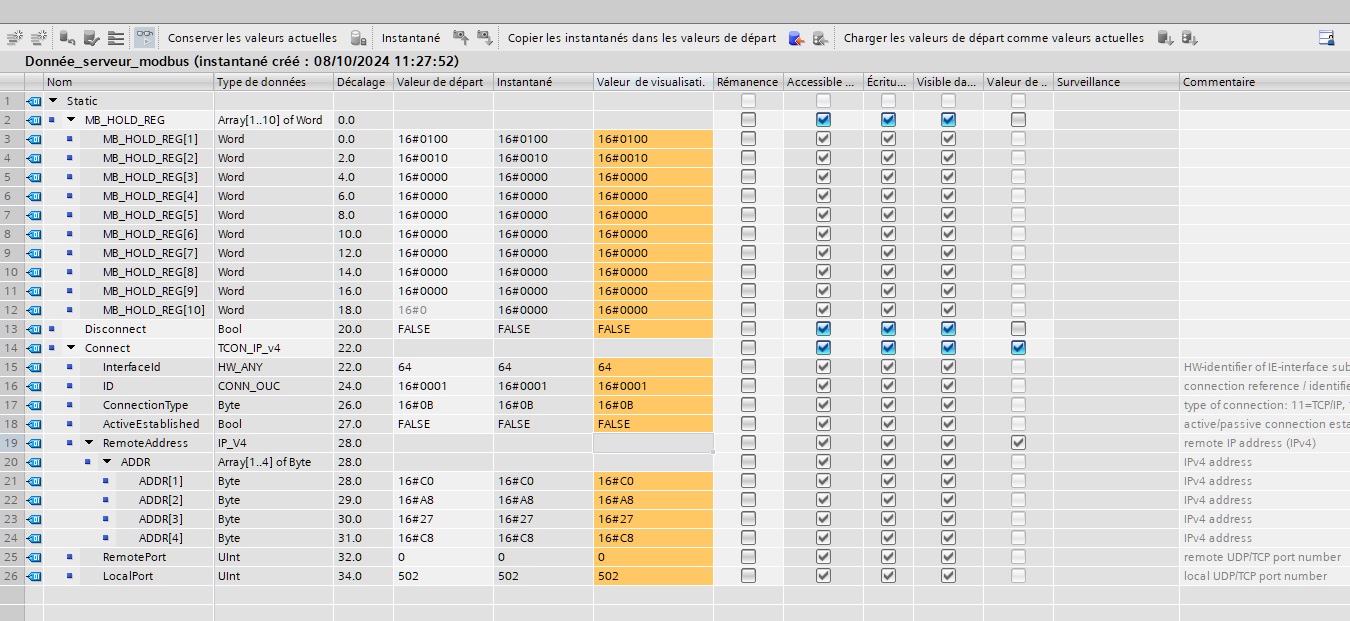Collapse the RemoteAddress tree node

coord(89,443)
